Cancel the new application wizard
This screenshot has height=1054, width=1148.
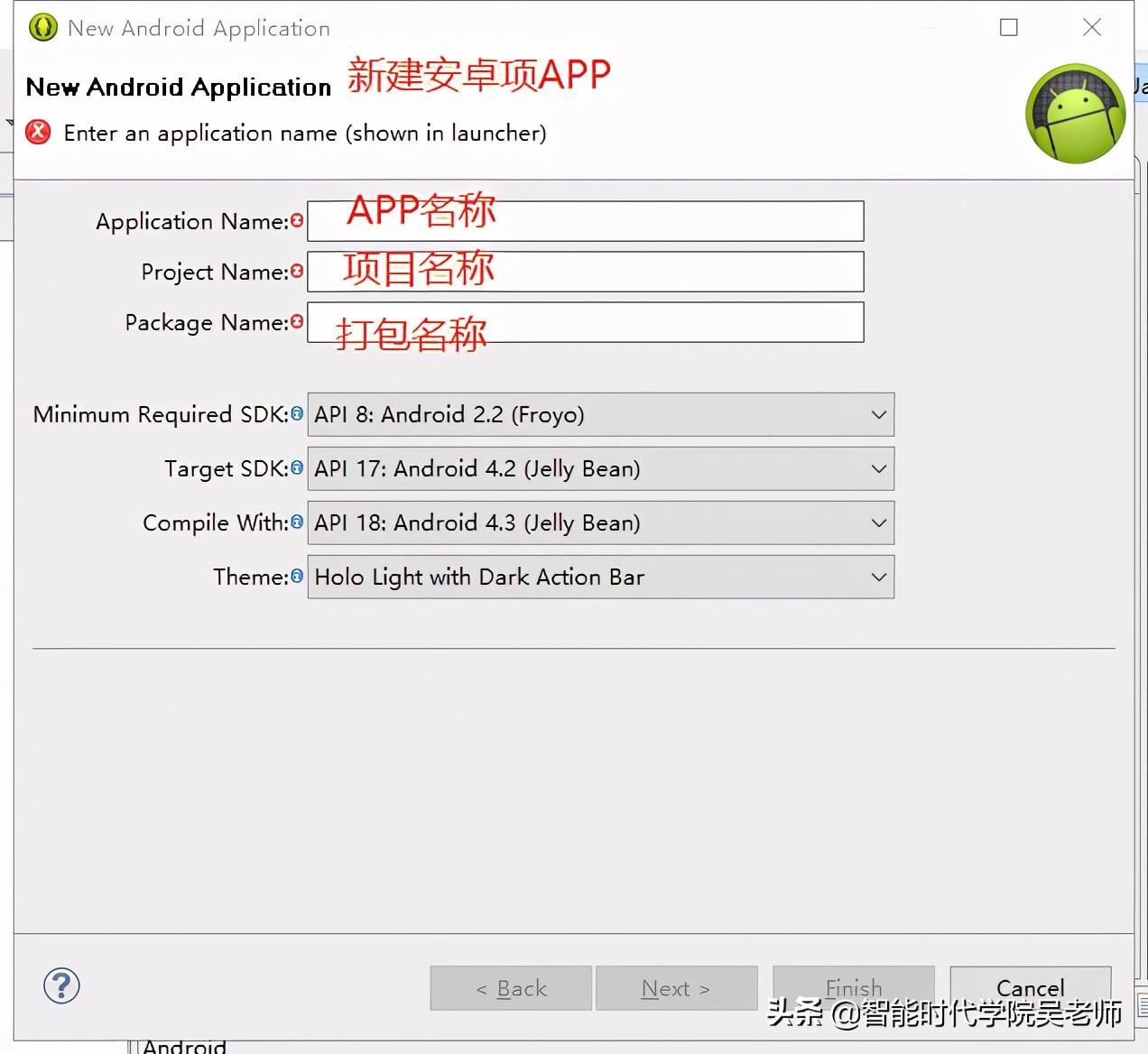point(1031,987)
